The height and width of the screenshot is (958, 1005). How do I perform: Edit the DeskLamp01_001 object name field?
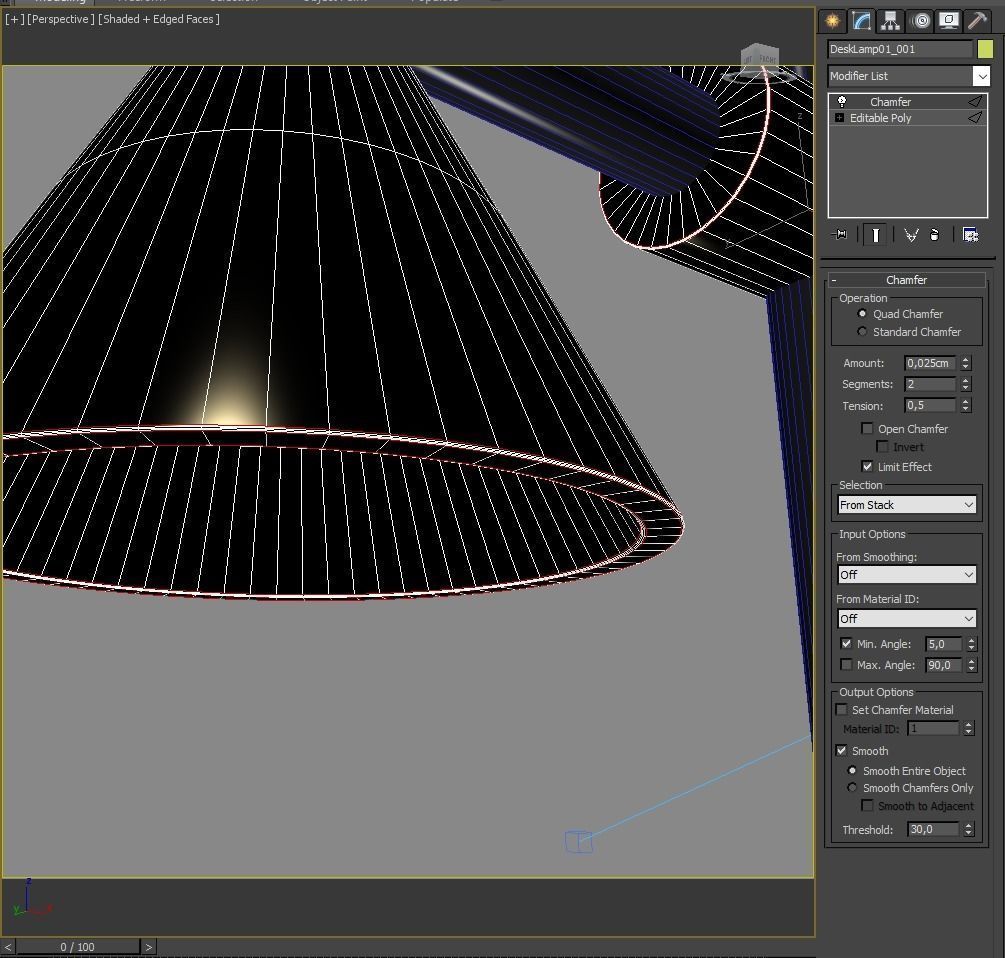tap(900, 49)
